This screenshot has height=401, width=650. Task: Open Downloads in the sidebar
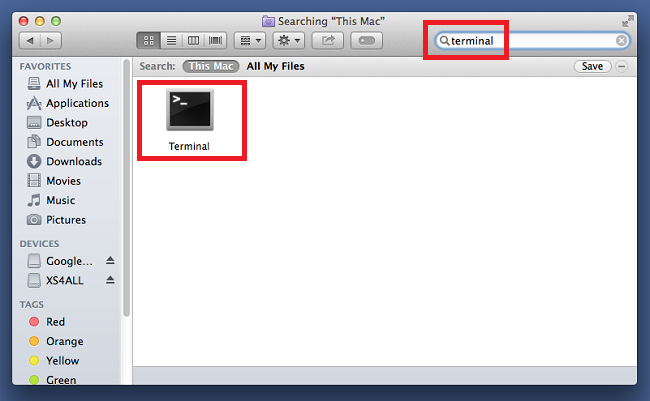pyautogui.click(x=73, y=161)
